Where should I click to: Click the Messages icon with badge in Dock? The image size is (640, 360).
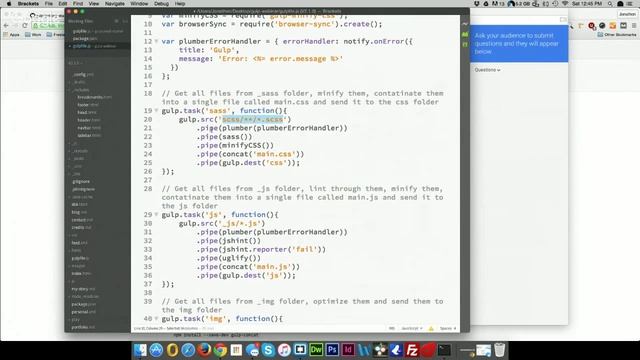(252, 350)
